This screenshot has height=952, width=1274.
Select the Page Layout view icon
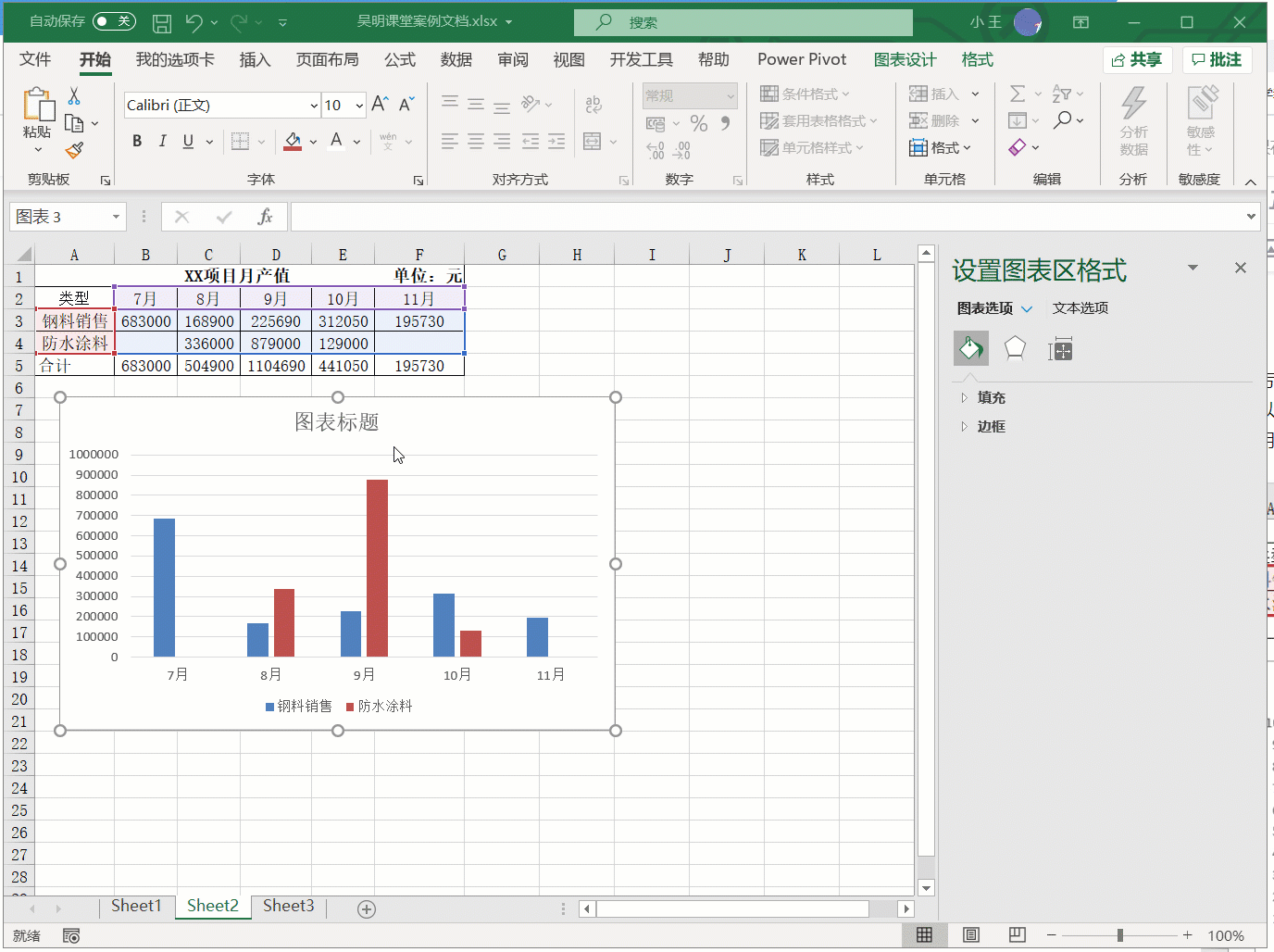click(x=971, y=935)
